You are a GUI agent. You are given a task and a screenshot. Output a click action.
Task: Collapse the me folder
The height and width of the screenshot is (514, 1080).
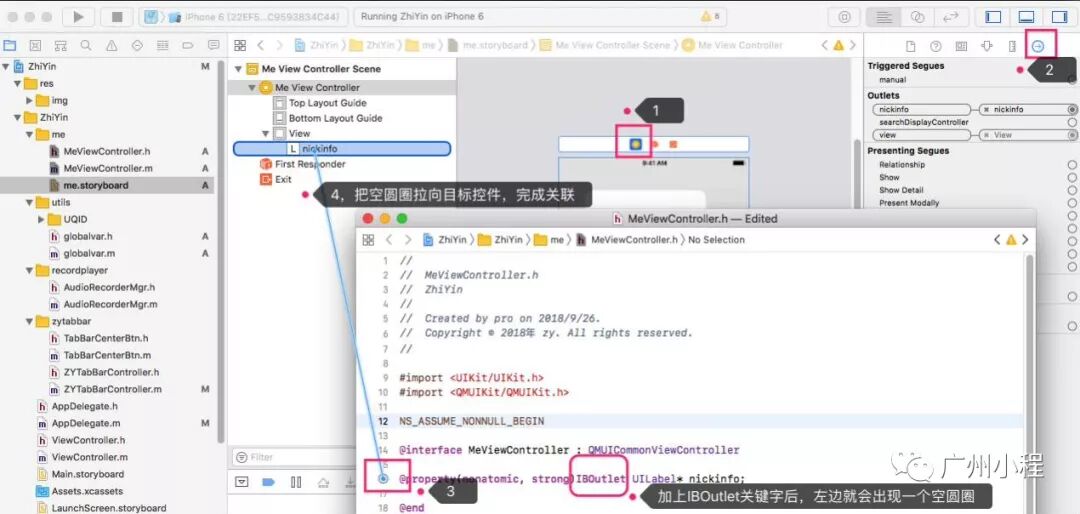point(30,134)
